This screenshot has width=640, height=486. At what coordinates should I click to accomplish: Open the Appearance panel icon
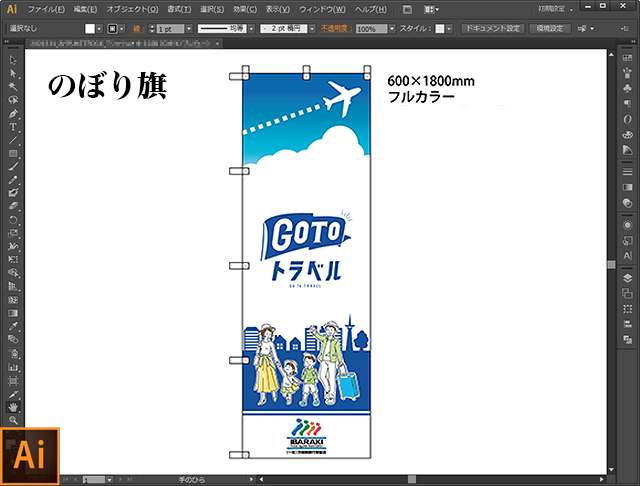627,225
